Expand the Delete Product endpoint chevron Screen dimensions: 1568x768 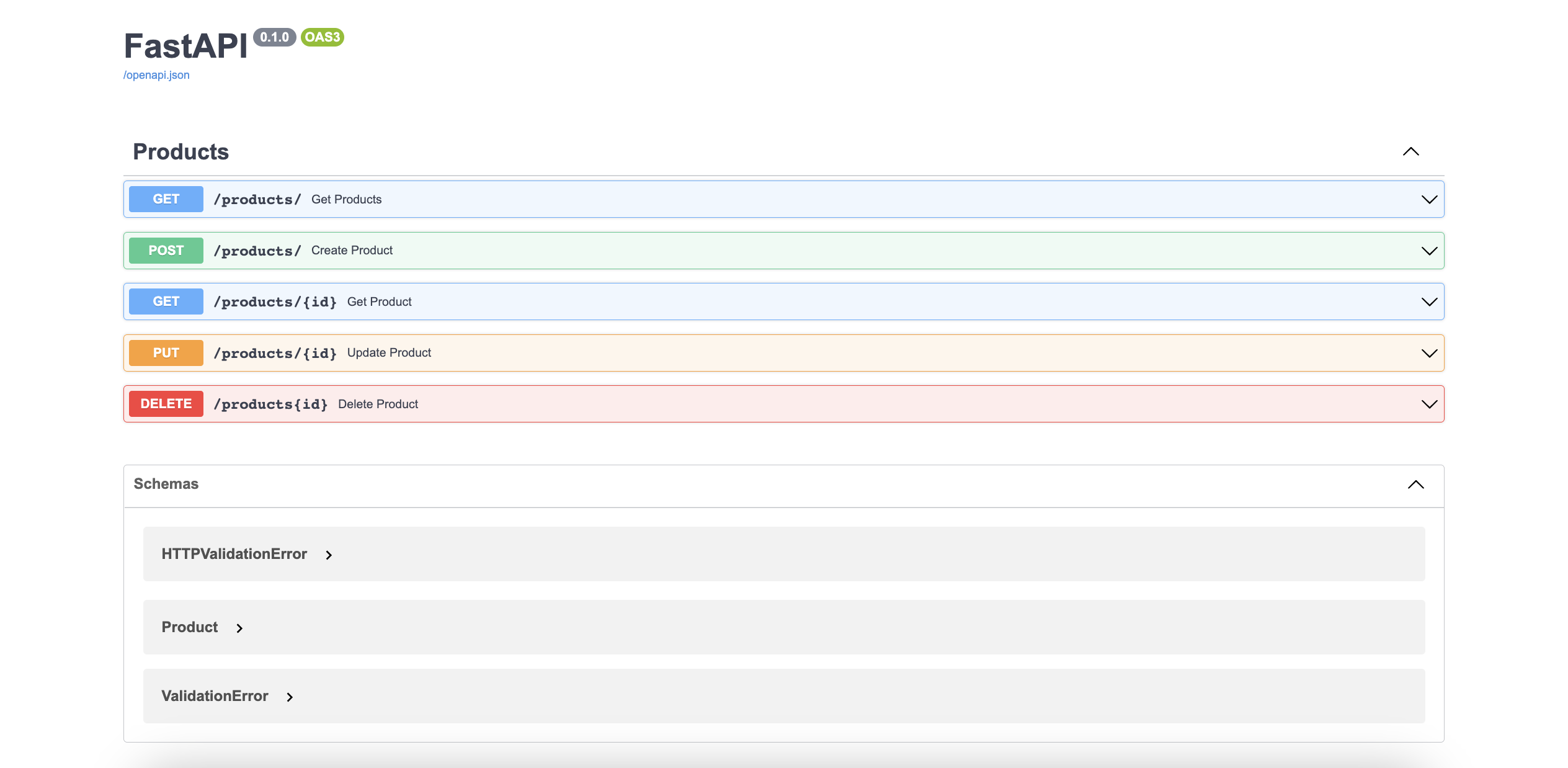(x=1429, y=404)
